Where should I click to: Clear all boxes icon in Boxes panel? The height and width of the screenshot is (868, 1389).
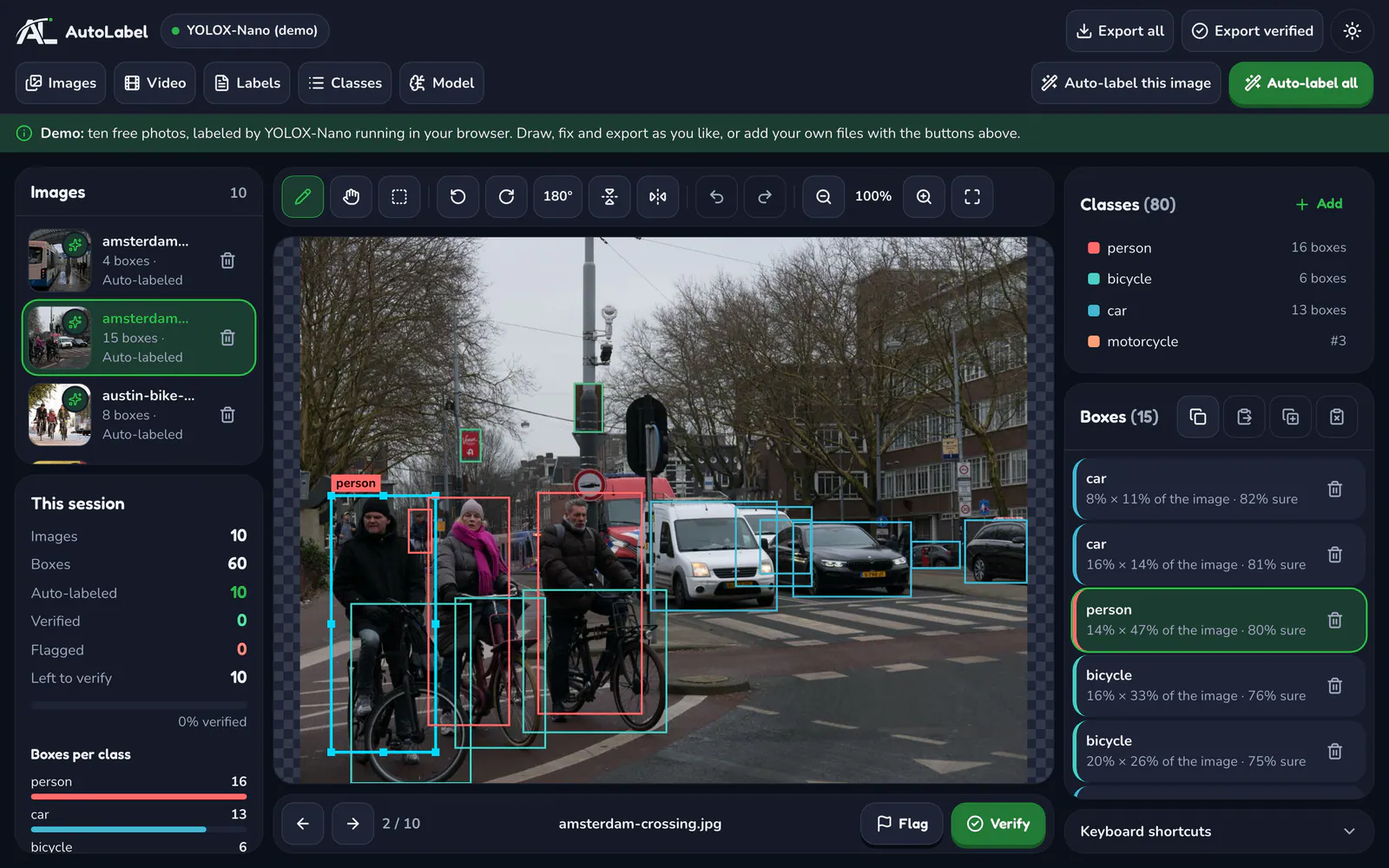click(1337, 417)
